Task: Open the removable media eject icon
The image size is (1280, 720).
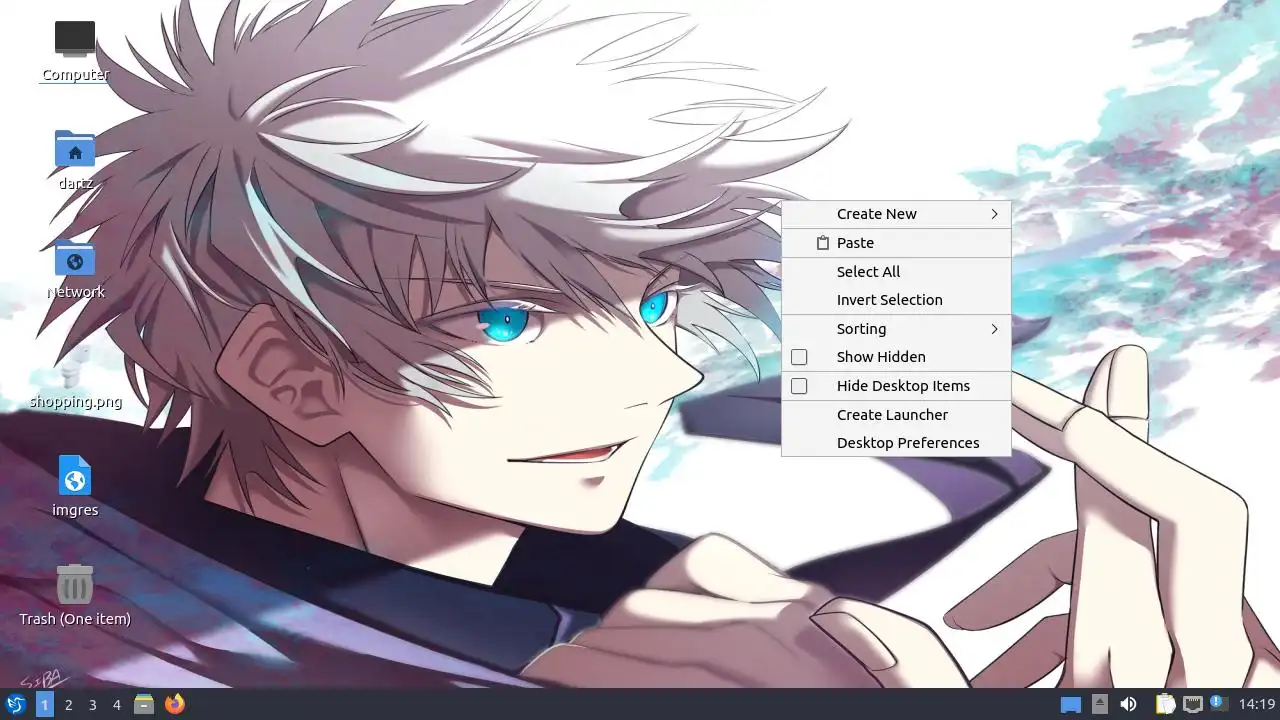Action: coord(1099,704)
